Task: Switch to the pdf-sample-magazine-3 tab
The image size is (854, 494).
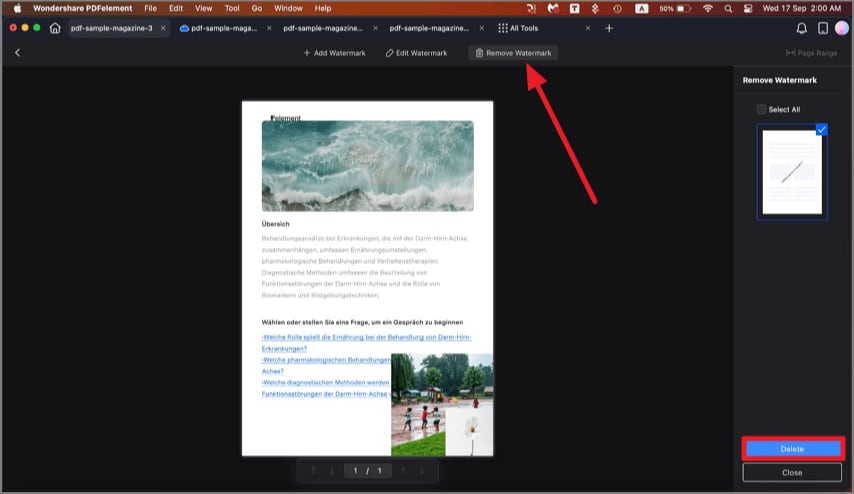Action: coord(112,28)
